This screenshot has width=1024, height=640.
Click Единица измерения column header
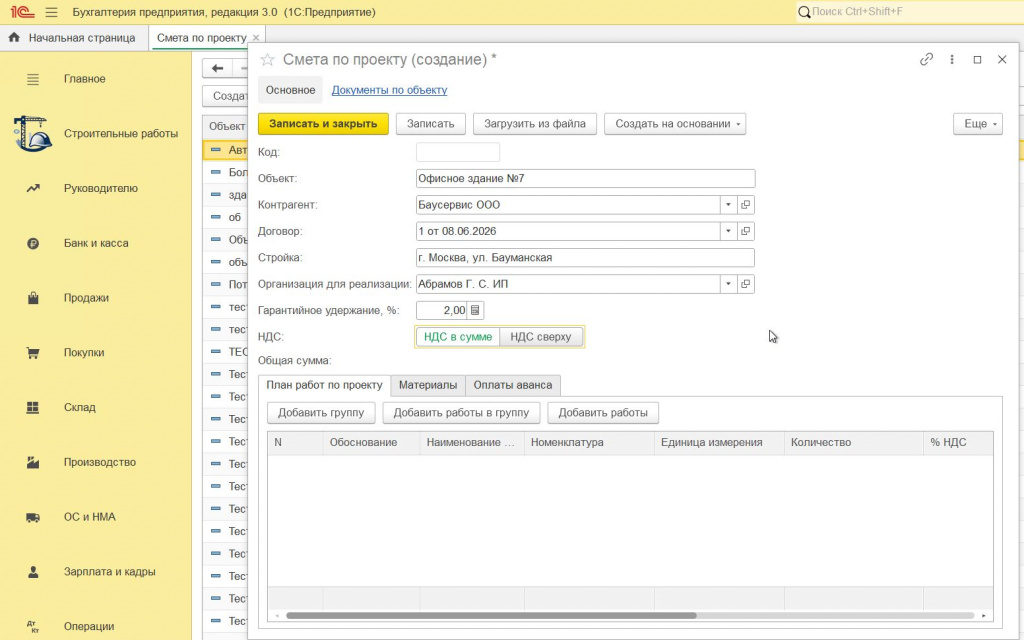[x=719, y=443]
